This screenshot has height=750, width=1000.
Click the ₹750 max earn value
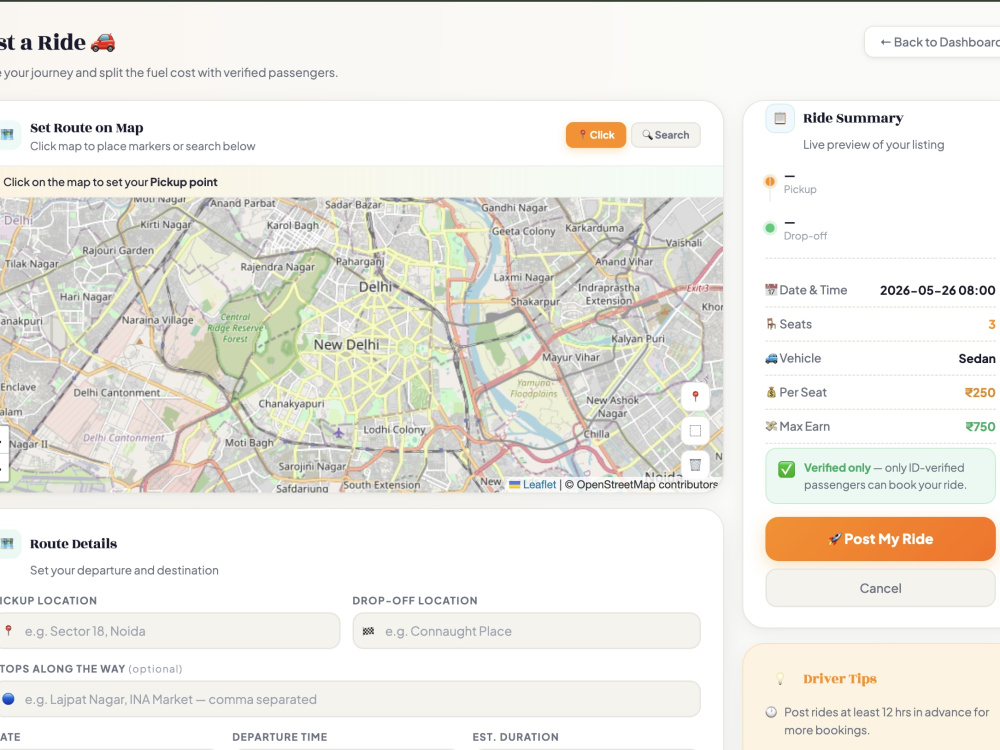coord(980,427)
